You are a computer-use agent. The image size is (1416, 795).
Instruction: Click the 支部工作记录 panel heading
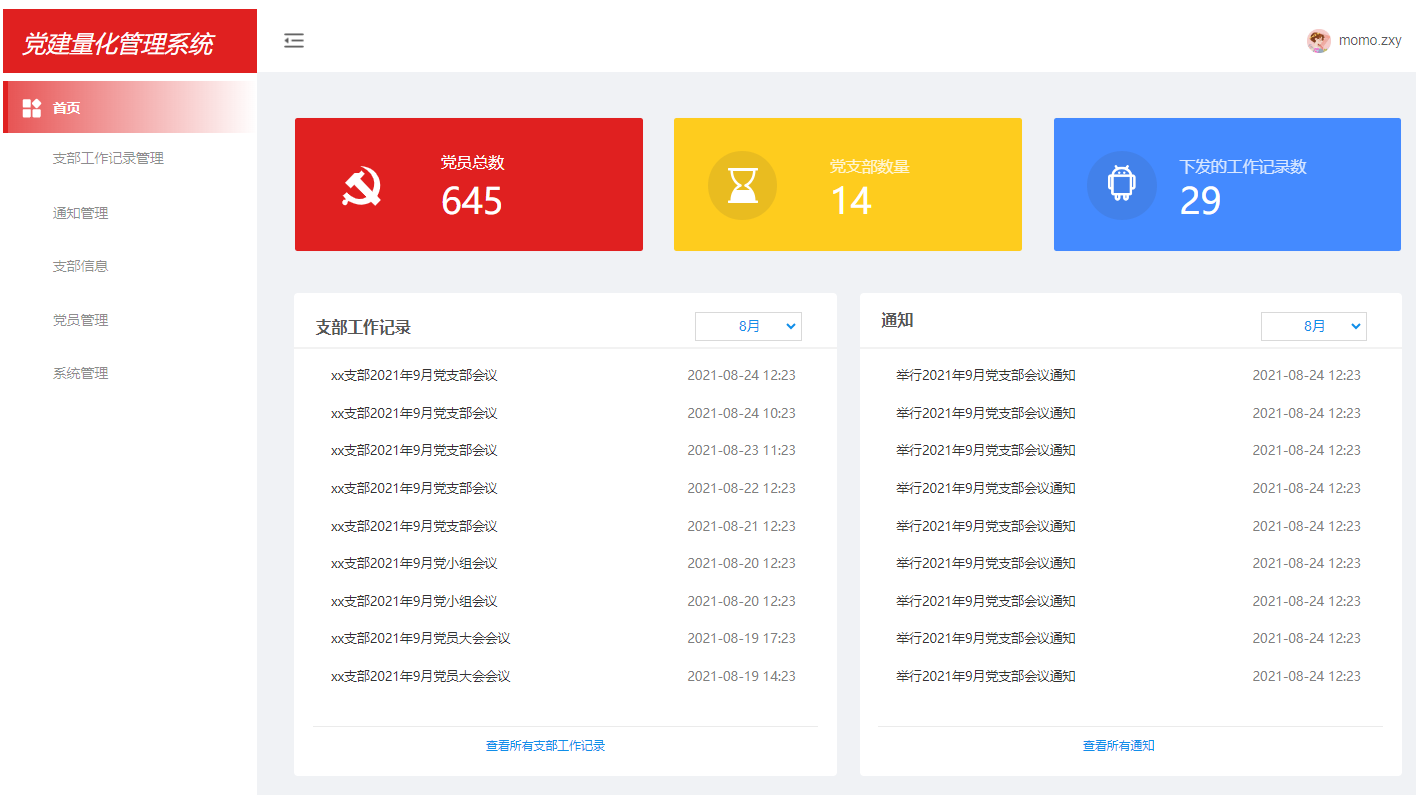click(363, 327)
